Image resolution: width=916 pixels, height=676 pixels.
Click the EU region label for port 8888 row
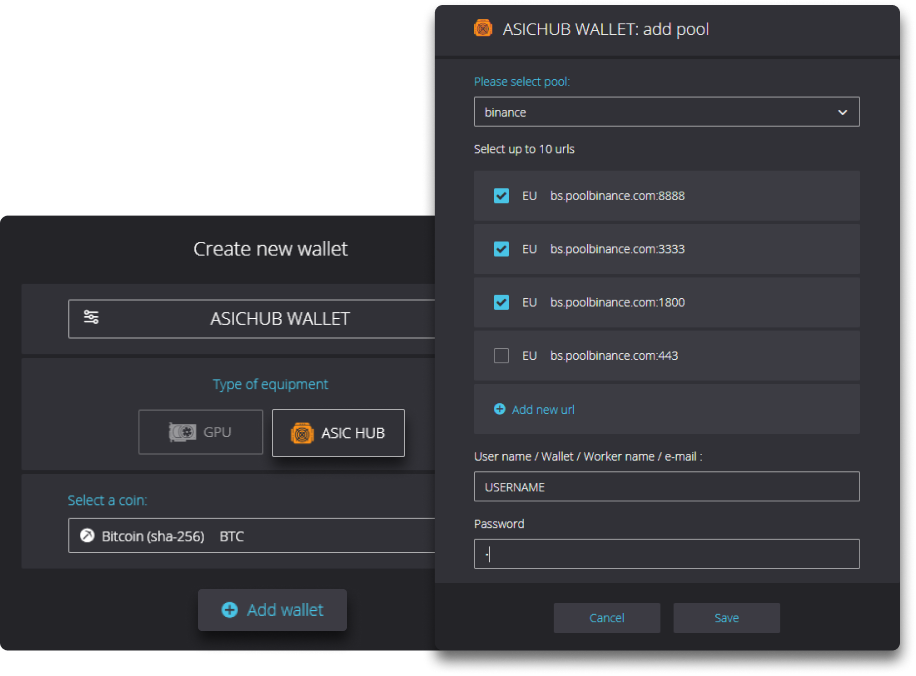pos(529,196)
